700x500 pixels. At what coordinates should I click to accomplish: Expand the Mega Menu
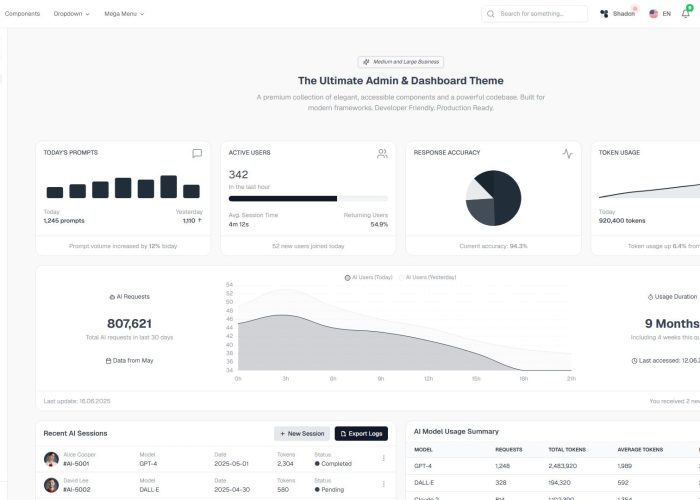coord(124,14)
